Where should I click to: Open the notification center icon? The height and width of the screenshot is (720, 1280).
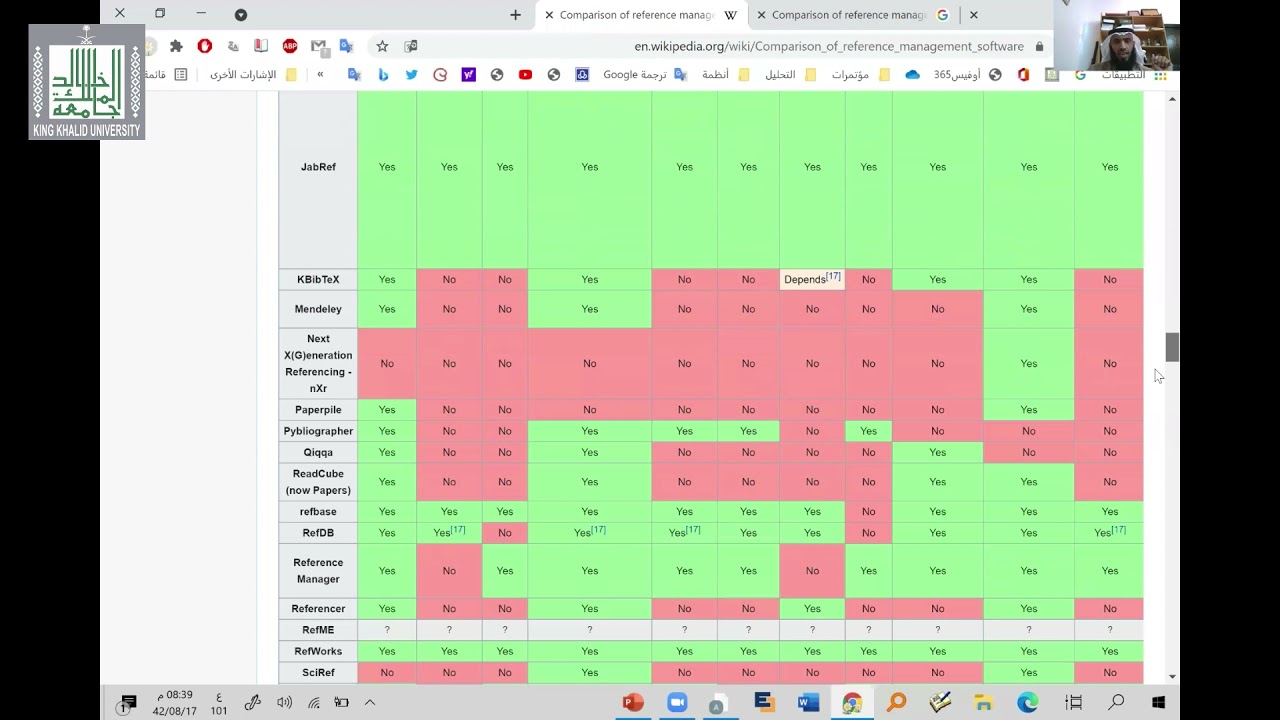(127, 703)
